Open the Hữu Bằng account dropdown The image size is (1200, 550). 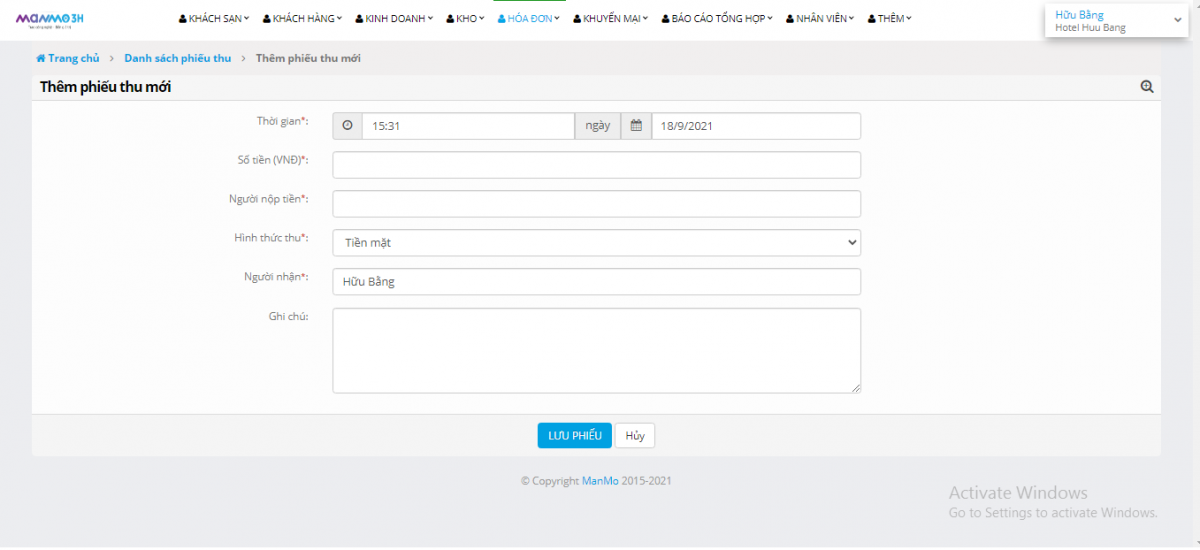[x=1116, y=21]
